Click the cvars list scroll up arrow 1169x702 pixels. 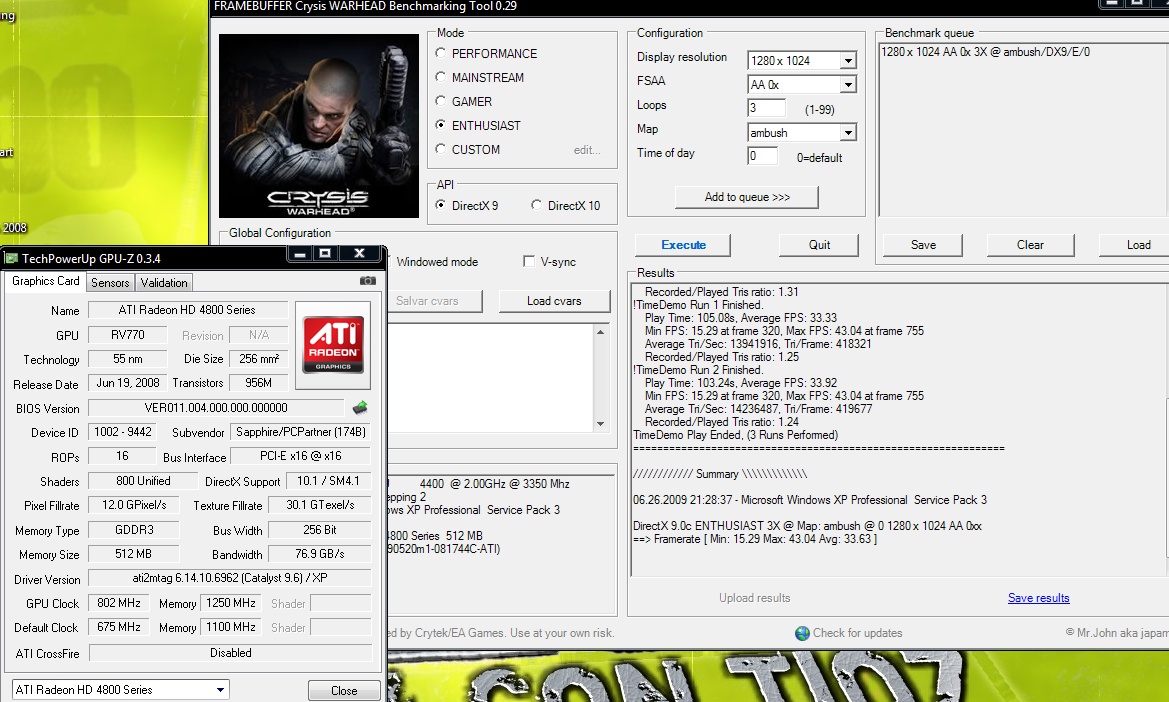click(600, 332)
